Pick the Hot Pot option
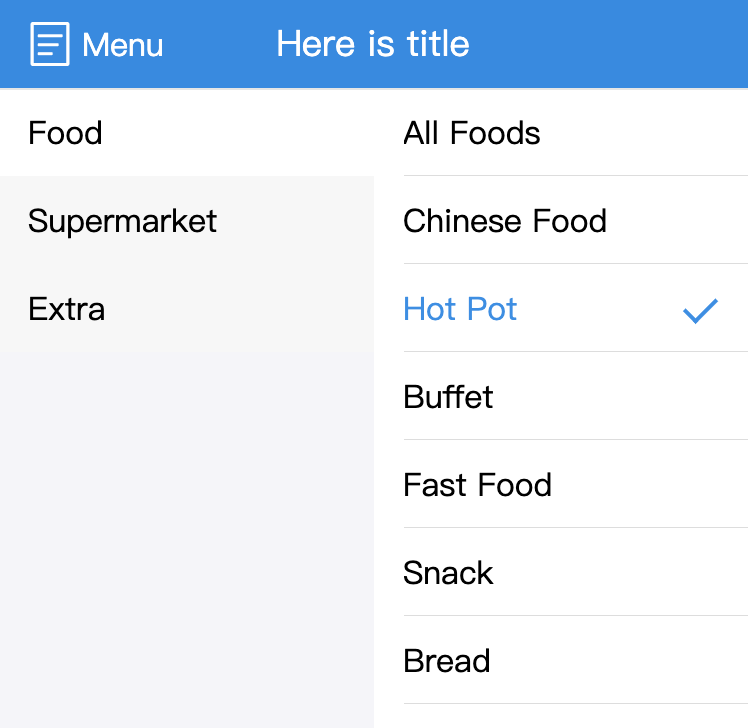Screen dimensions: 748x728 click(x=460, y=309)
